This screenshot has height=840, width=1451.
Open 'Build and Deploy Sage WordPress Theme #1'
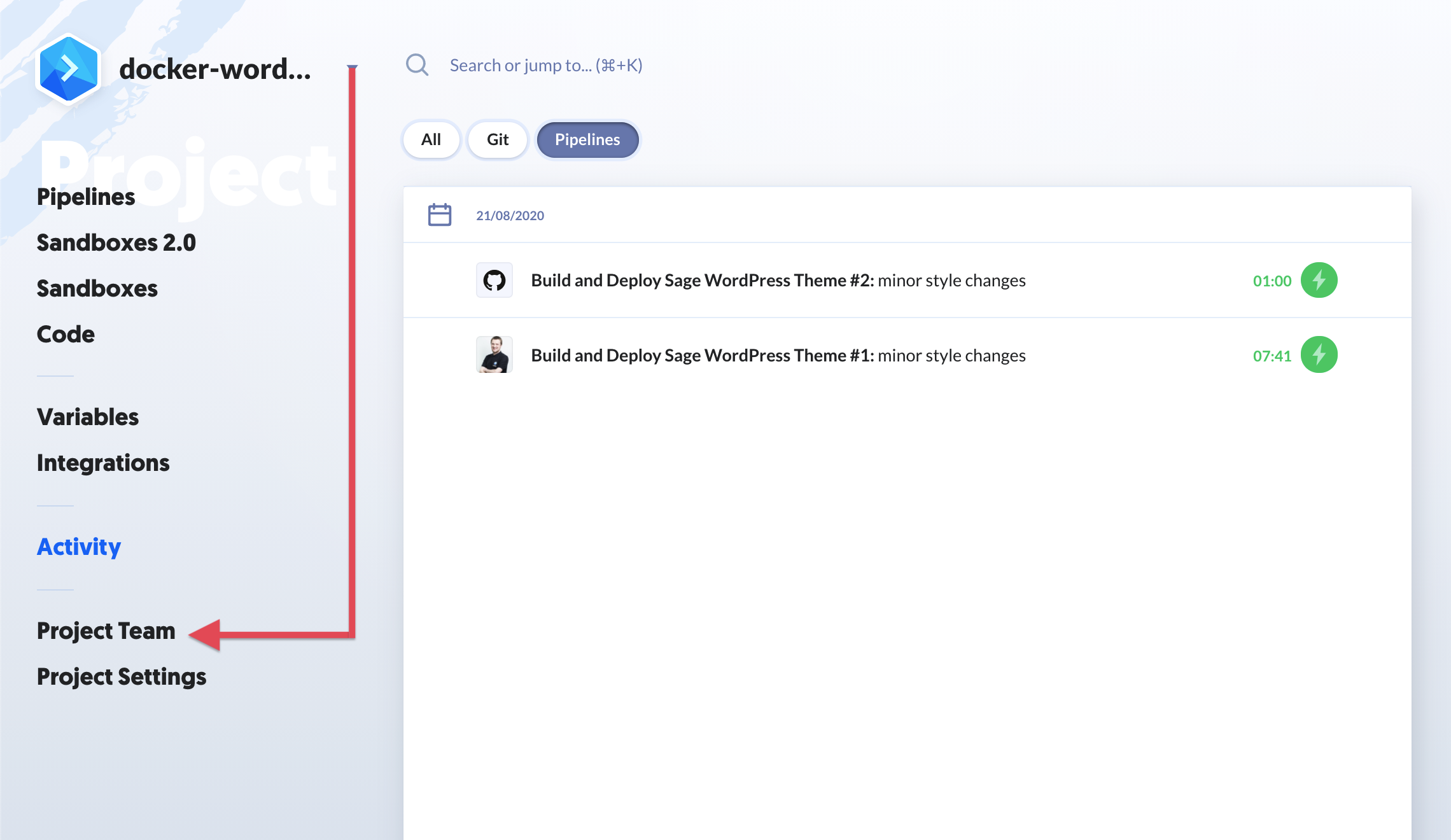(x=778, y=355)
